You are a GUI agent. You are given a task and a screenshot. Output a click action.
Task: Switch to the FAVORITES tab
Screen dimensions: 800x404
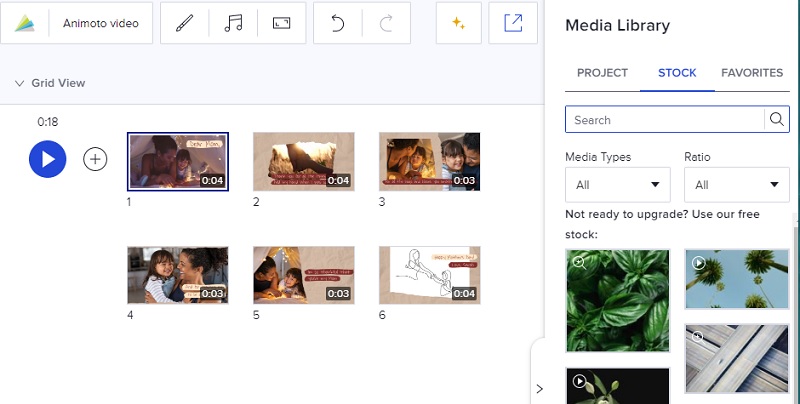coord(752,73)
